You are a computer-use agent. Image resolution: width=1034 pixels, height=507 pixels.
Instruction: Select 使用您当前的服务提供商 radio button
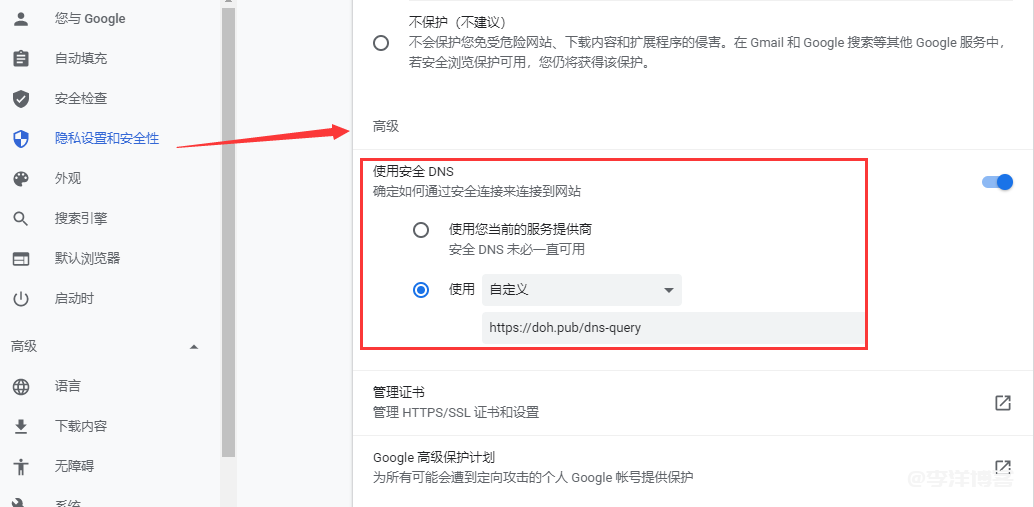click(421, 230)
